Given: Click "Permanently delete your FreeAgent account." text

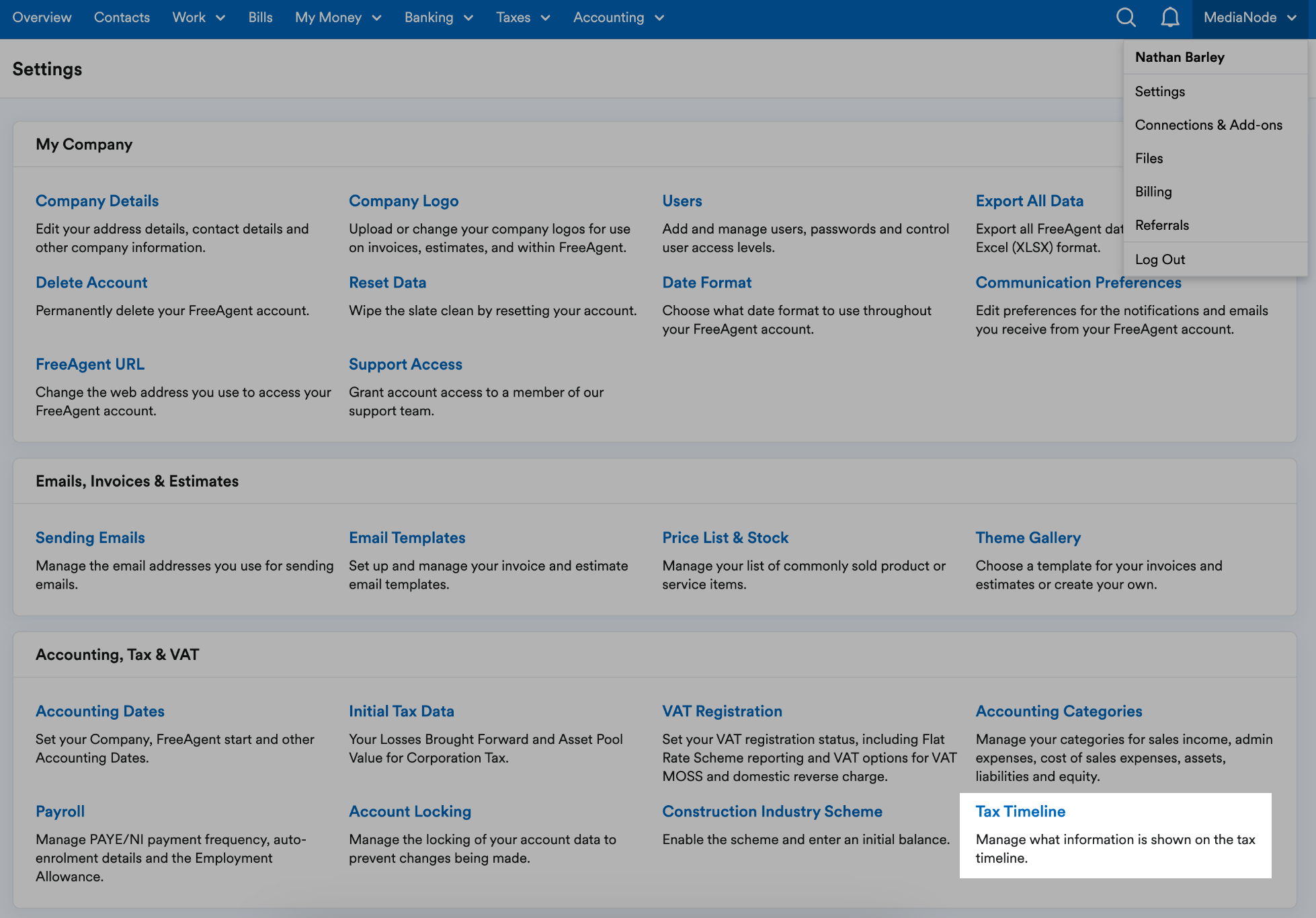Looking at the screenshot, I should click(x=172, y=310).
